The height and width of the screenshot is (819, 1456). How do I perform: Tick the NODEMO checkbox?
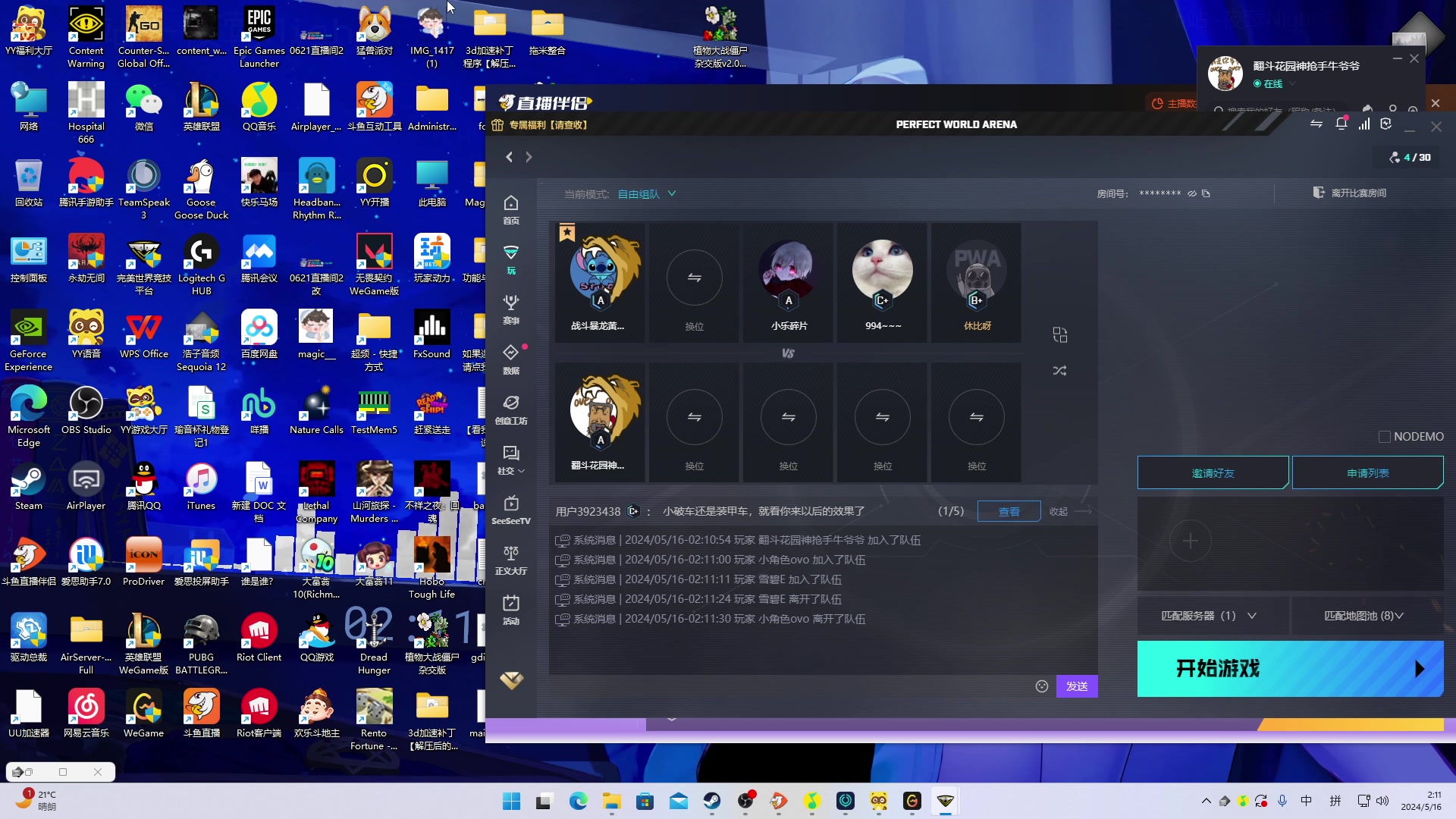(1384, 437)
